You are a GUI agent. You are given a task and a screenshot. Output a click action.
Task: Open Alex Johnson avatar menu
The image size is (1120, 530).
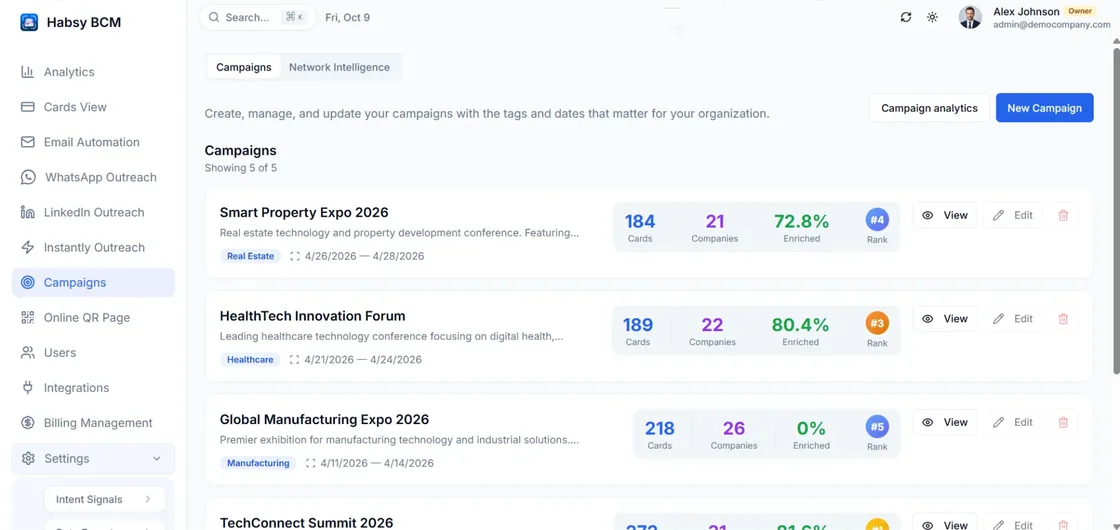tap(970, 17)
